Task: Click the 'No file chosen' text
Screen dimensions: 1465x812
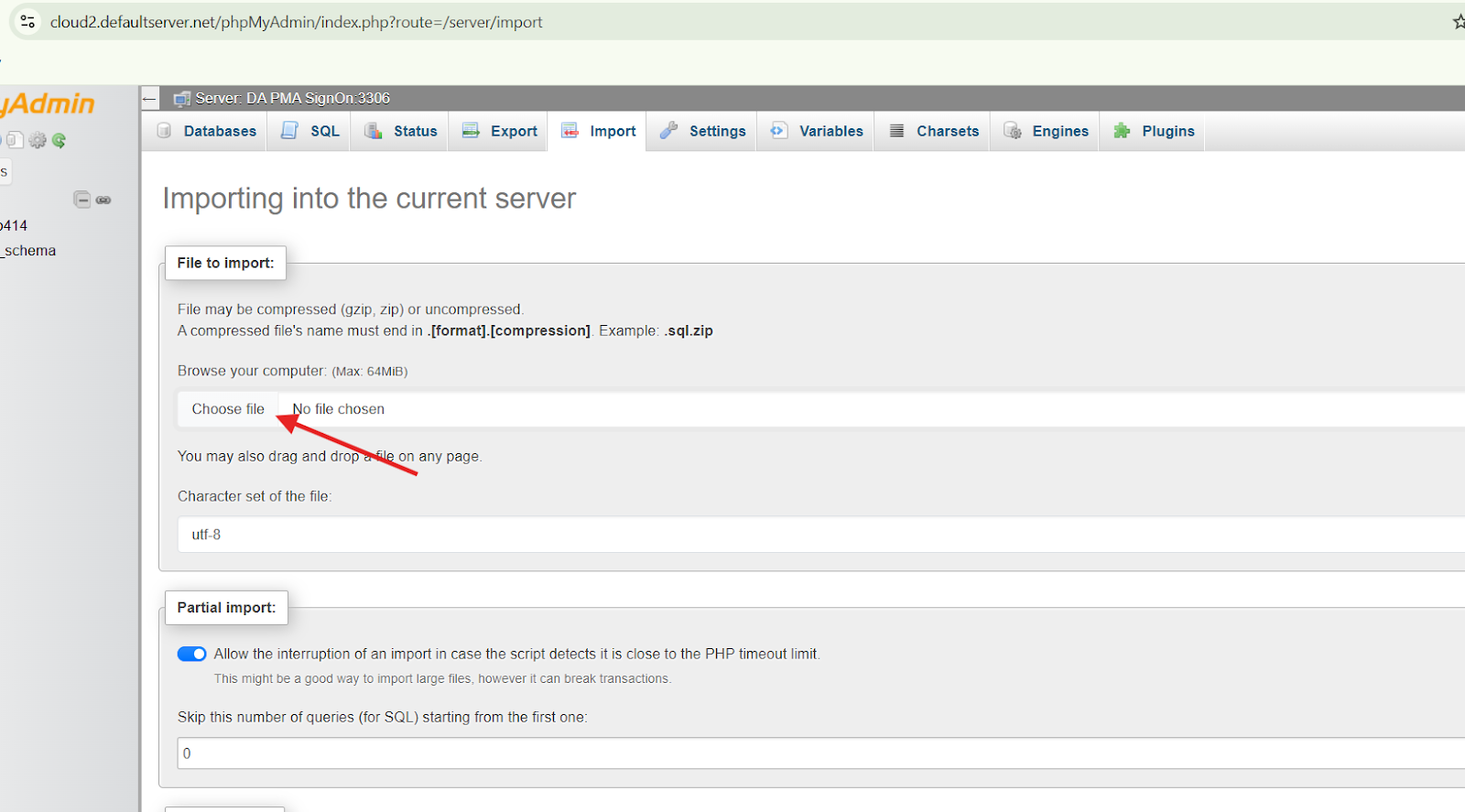Action: (x=339, y=409)
